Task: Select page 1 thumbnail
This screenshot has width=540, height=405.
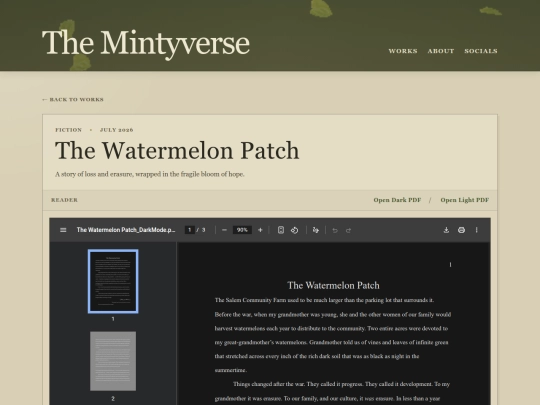Action: [113, 281]
